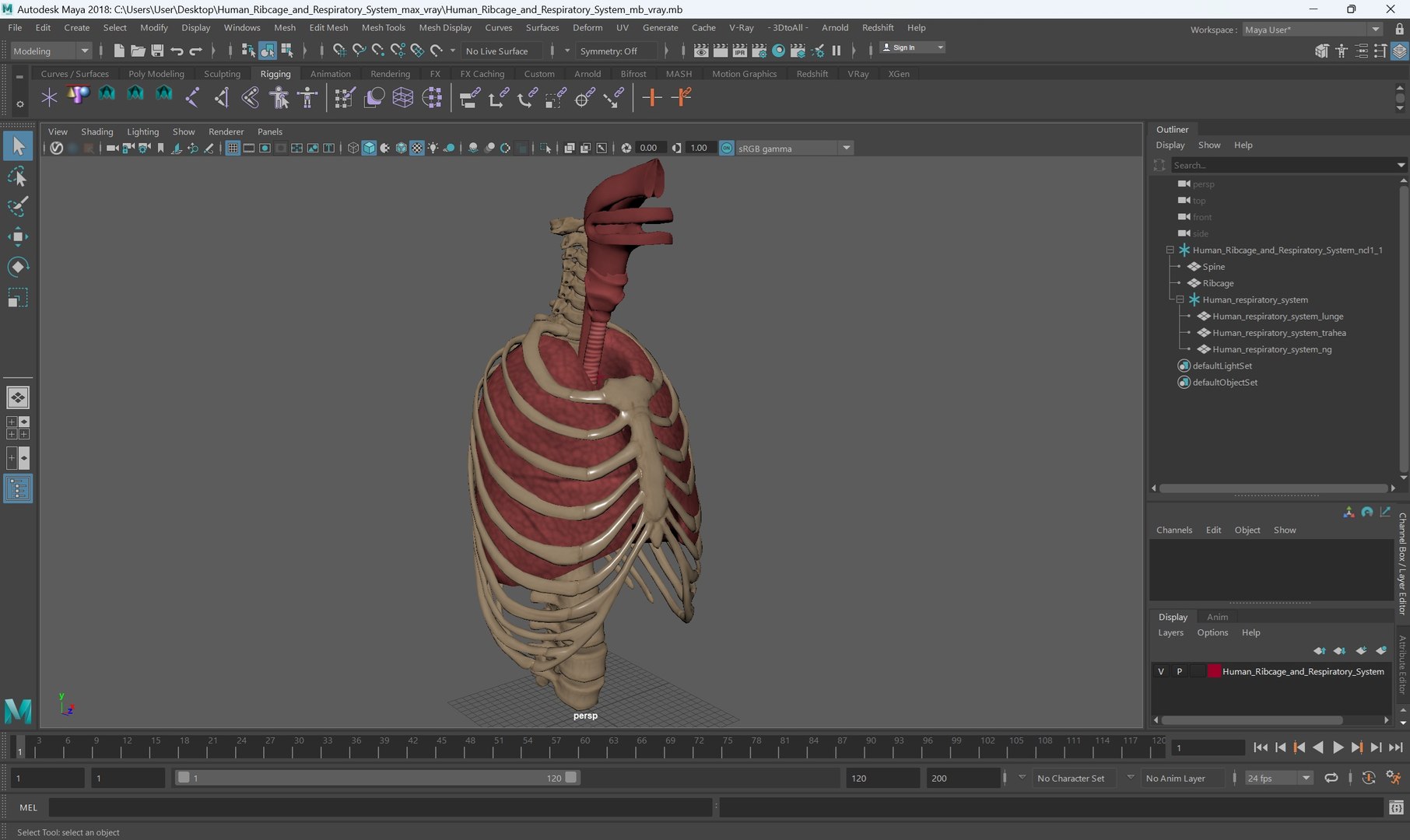Click the red layer color swatch
Image resolution: width=1410 pixels, height=840 pixels.
1214,671
